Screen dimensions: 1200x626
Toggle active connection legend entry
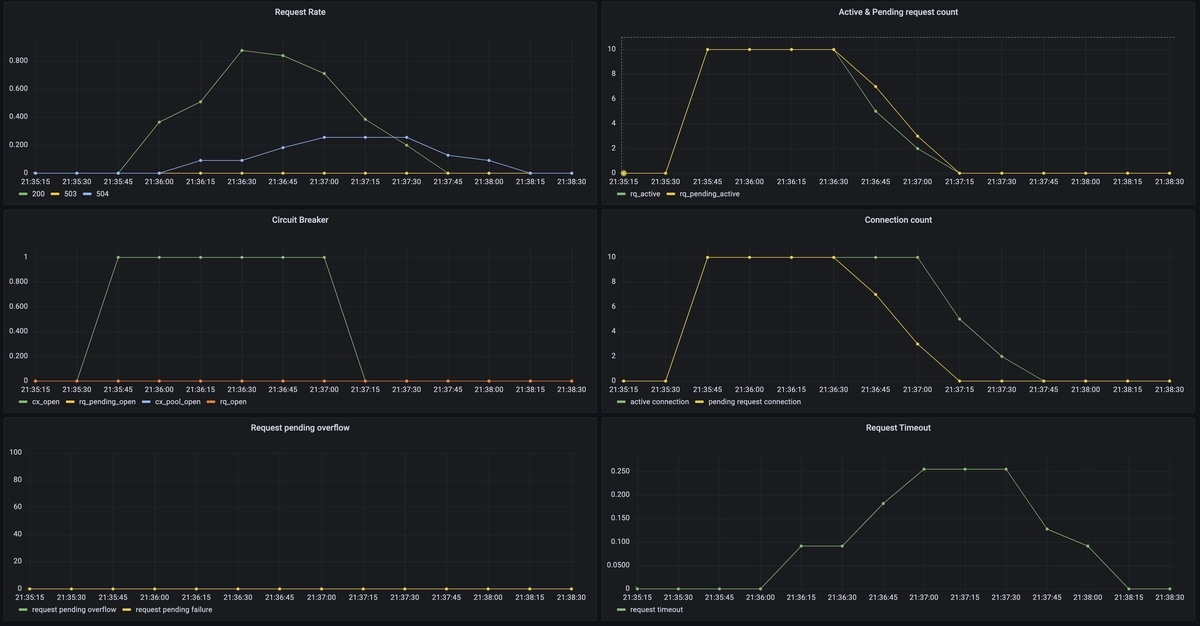tap(659, 401)
